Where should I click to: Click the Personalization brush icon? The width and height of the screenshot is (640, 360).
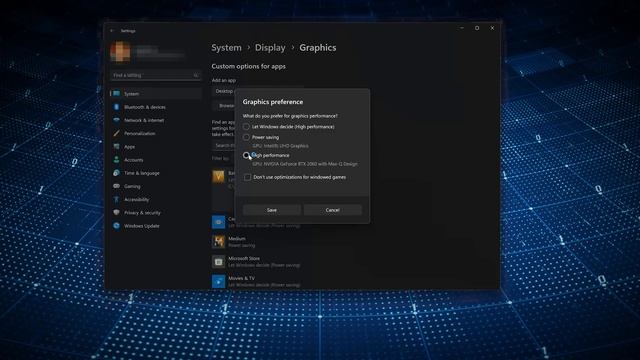point(116,133)
